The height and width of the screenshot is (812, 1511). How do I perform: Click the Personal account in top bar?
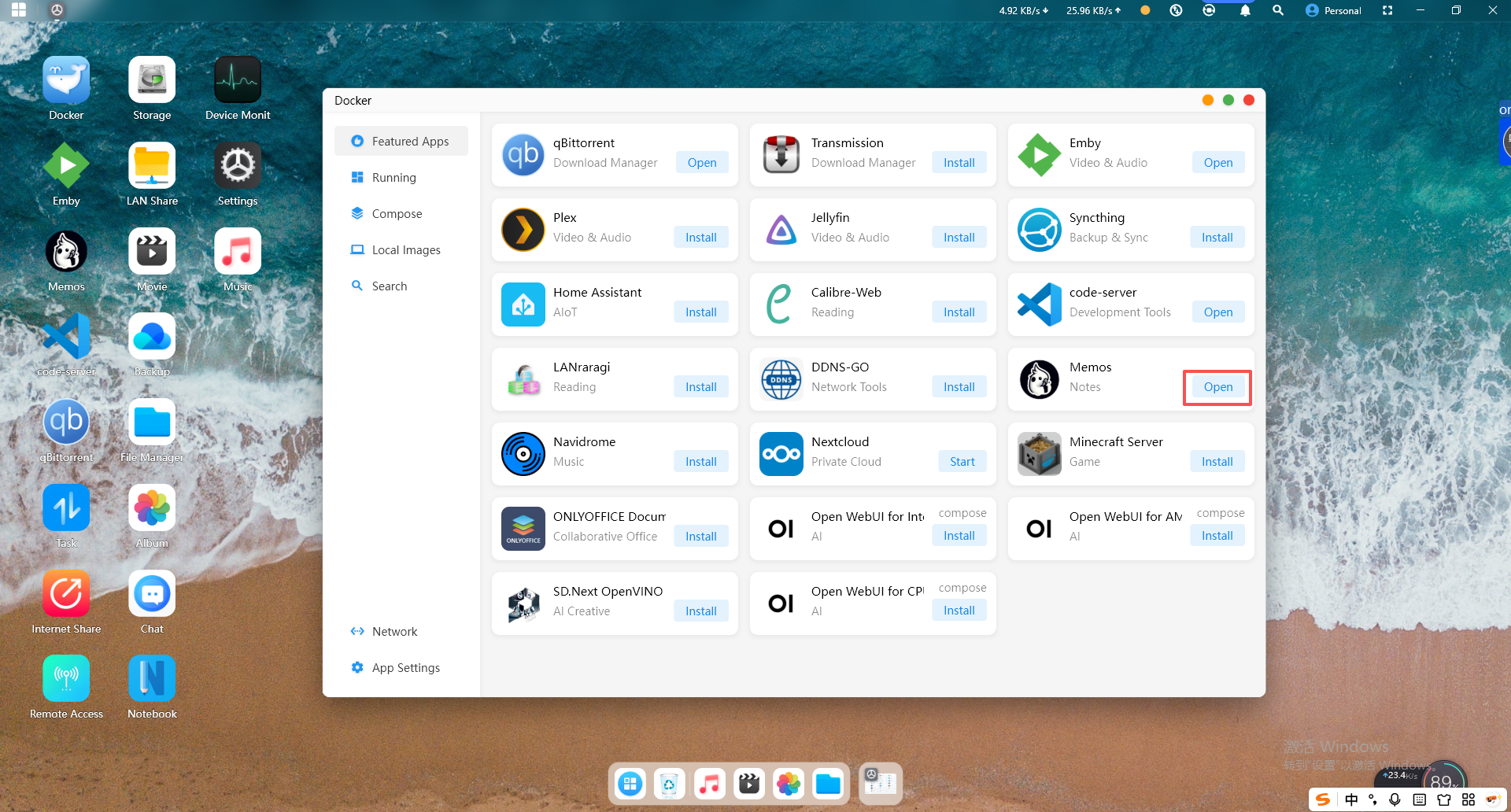(x=1333, y=10)
